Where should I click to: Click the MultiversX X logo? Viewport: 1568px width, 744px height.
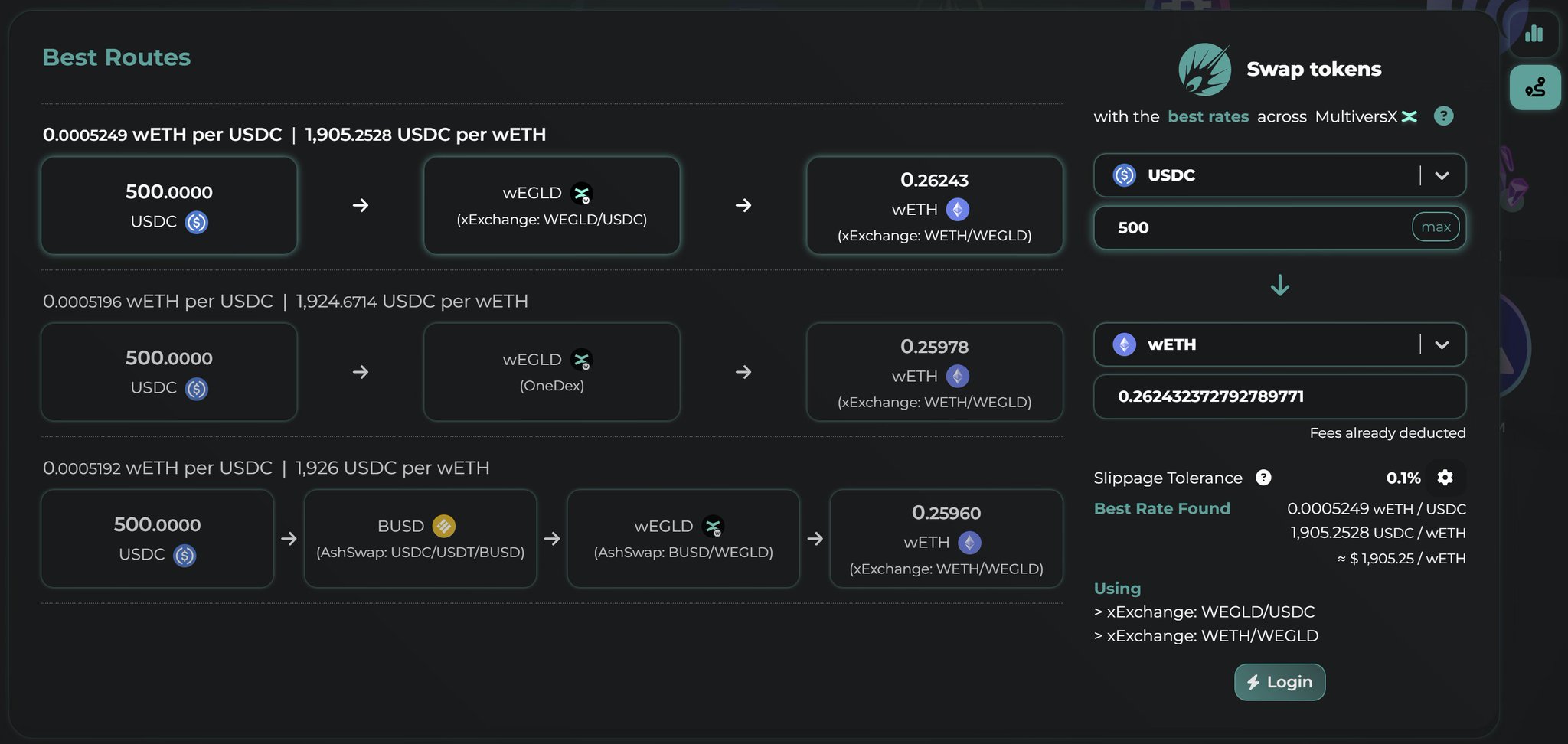1410,116
